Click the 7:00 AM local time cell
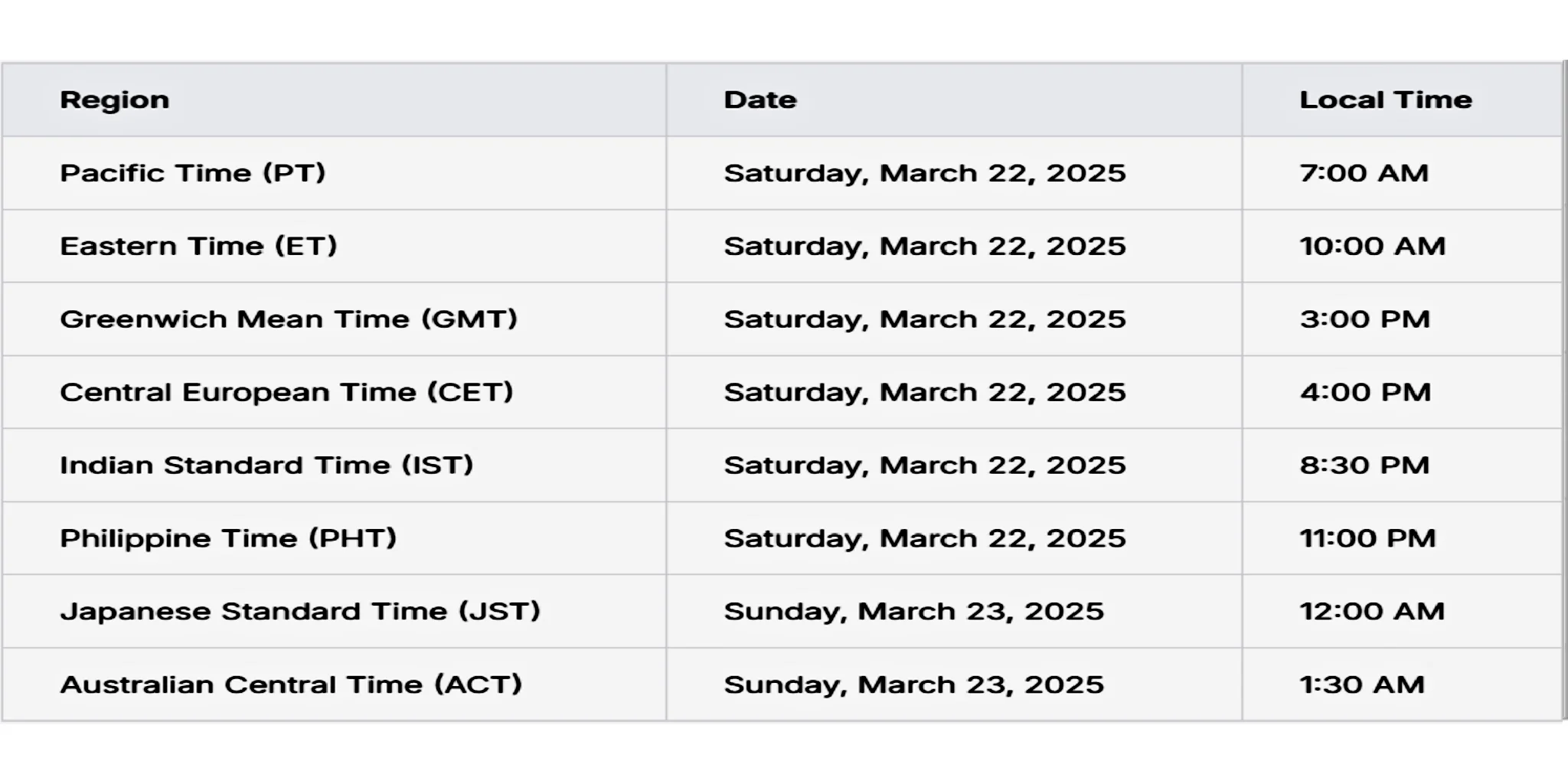The height and width of the screenshot is (784, 1568). [x=1402, y=173]
